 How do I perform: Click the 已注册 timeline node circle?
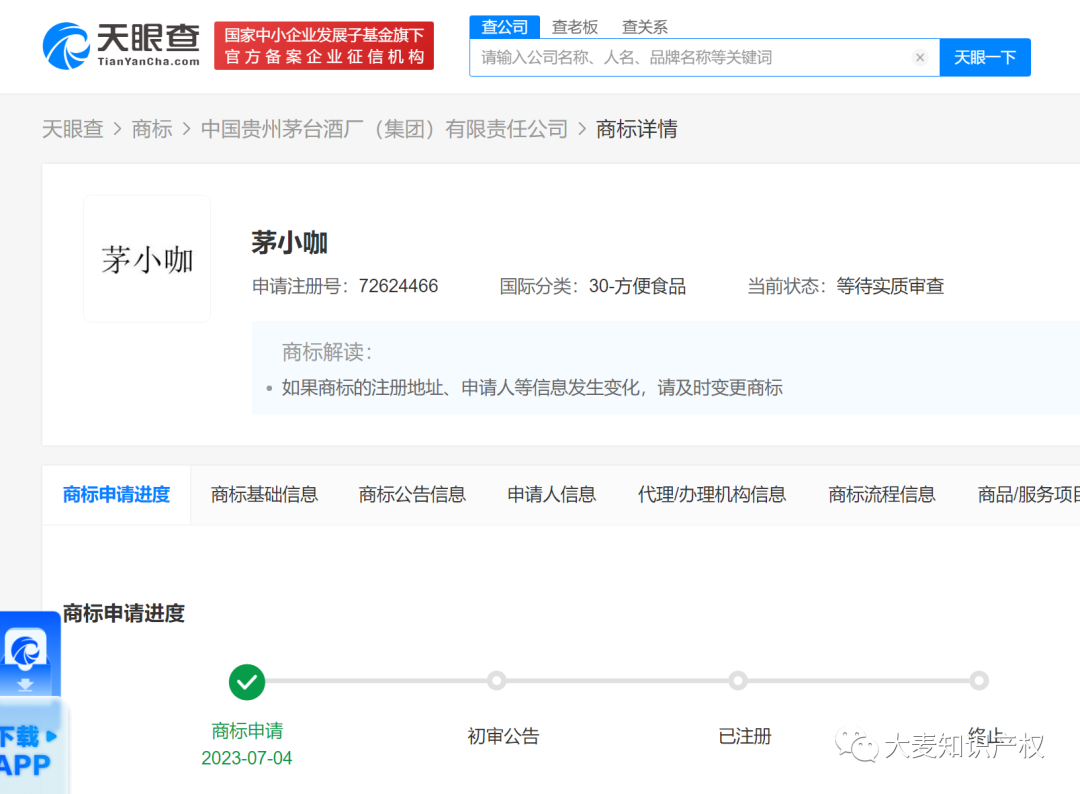738,680
